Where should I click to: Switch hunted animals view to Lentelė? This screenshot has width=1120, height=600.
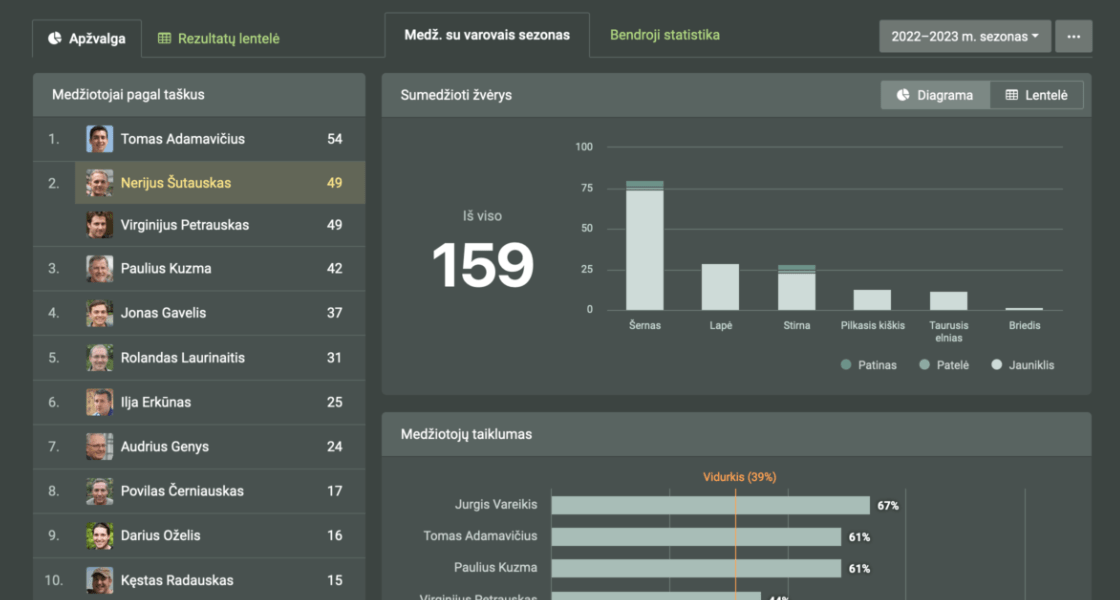1036,95
